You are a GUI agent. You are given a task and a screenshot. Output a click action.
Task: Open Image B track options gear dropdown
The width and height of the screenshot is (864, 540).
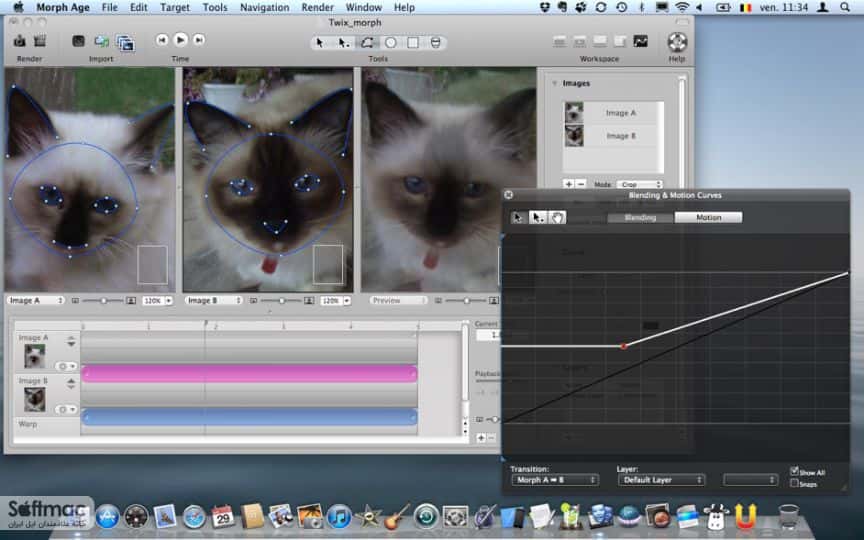pyautogui.click(x=66, y=409)
